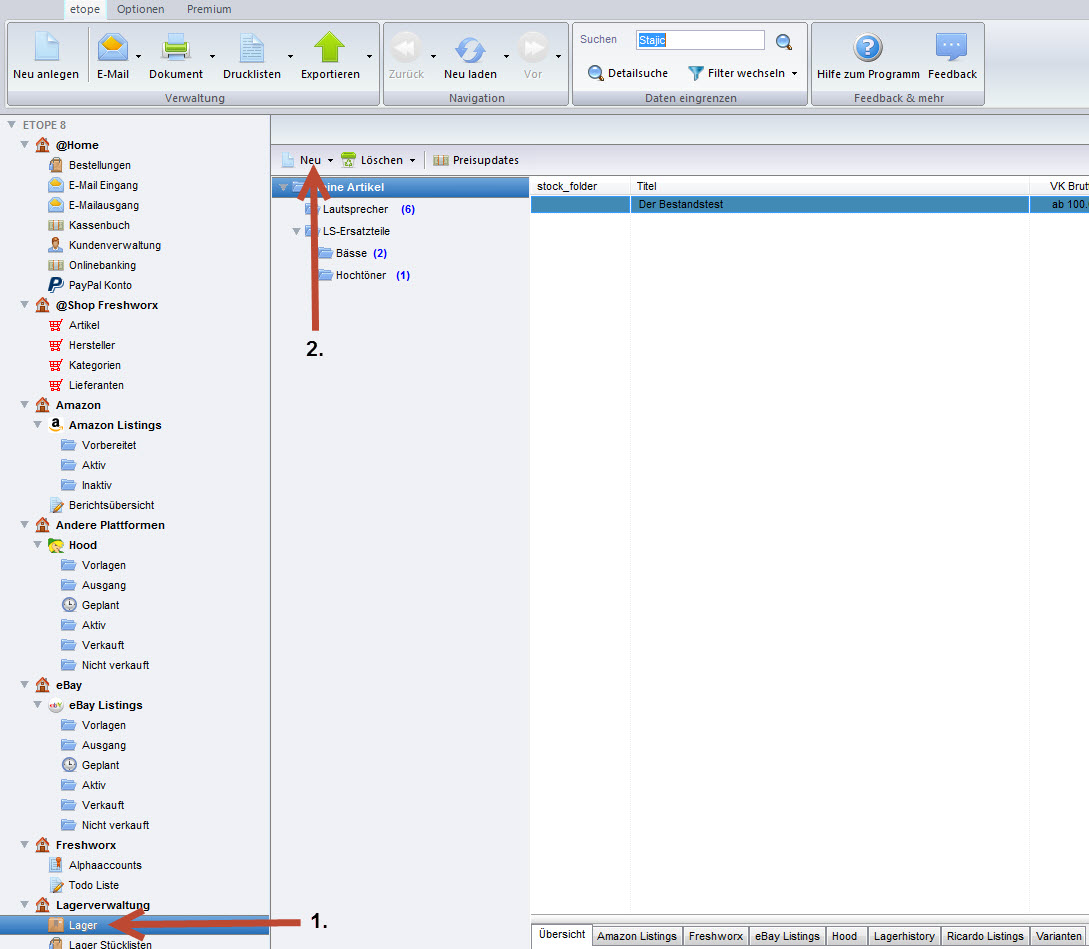The image size is (1089, 949).
Task: Click the Amazon Listings logo icon
Action: (x=56, y=424)
